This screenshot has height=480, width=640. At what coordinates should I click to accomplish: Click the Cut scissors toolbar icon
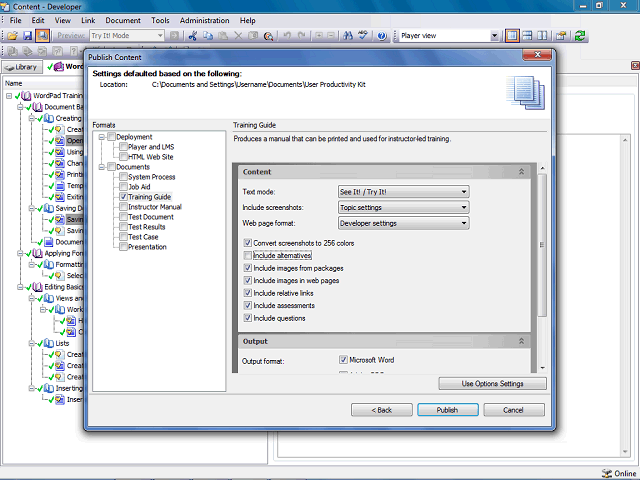[193, 36]
